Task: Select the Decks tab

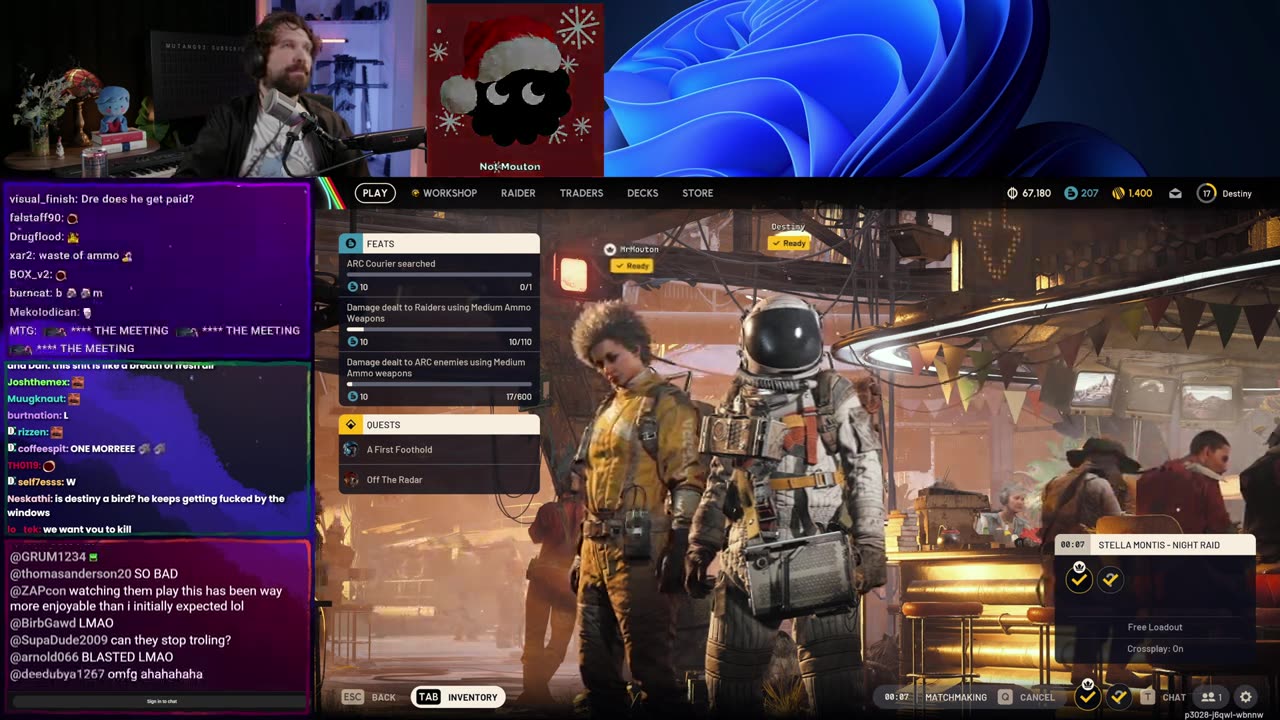Action: click(x=642, y=193)
